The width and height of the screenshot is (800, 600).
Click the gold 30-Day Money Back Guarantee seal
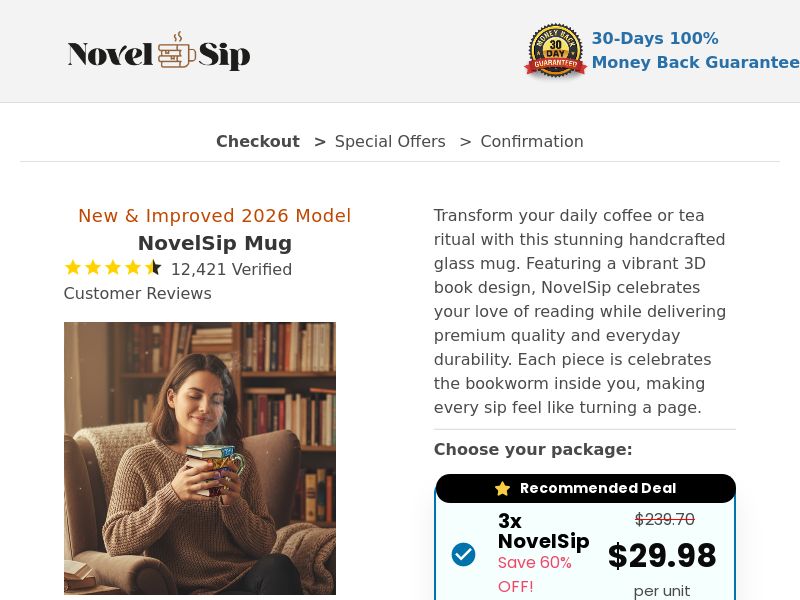click(555, 48)
